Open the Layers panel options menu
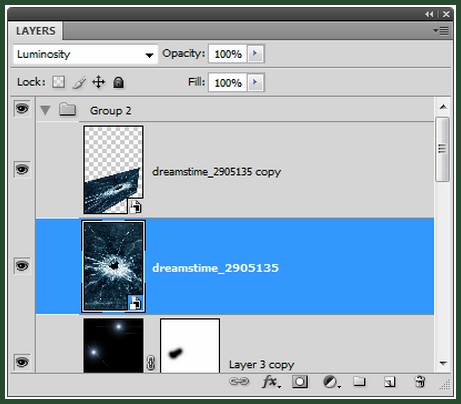The image size is (461, 404). 441,31
